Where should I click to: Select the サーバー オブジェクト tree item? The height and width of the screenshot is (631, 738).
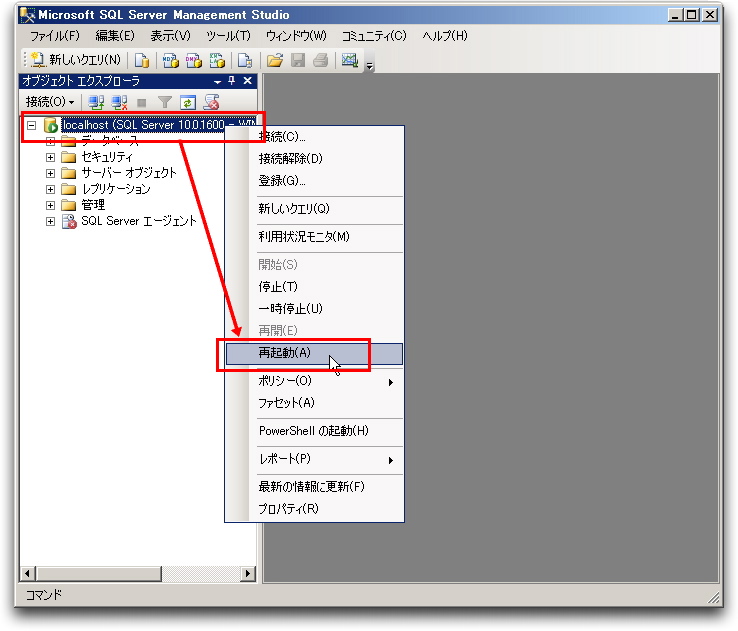pyautogui.click(x=129, y=173)
